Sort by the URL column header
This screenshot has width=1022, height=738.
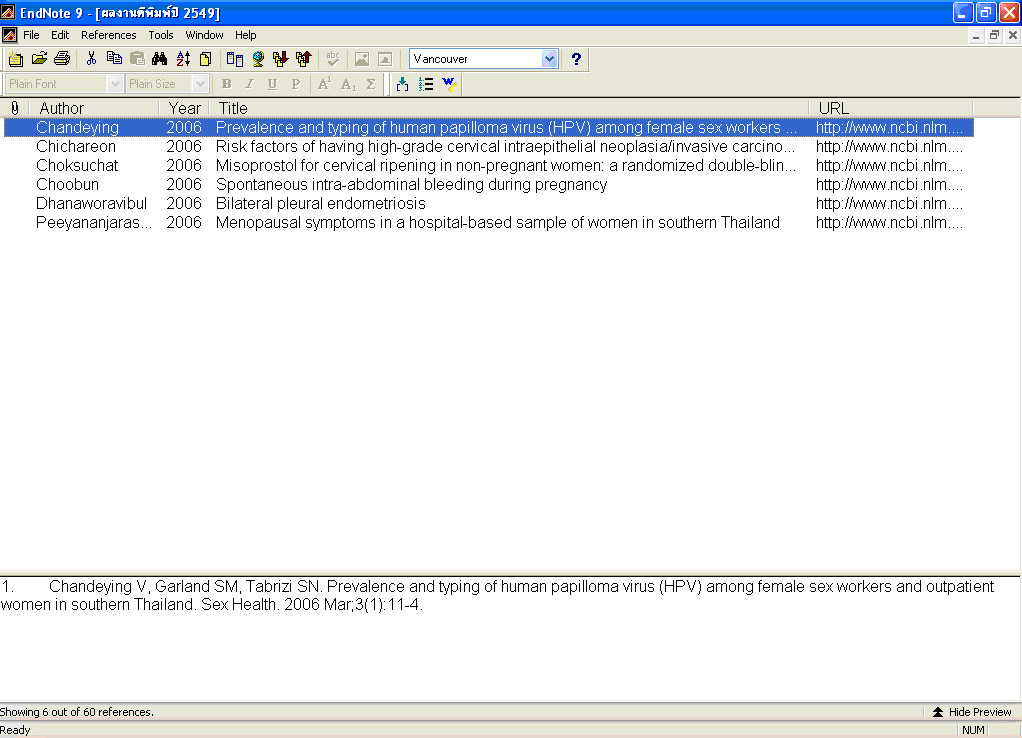click(891, 108)
